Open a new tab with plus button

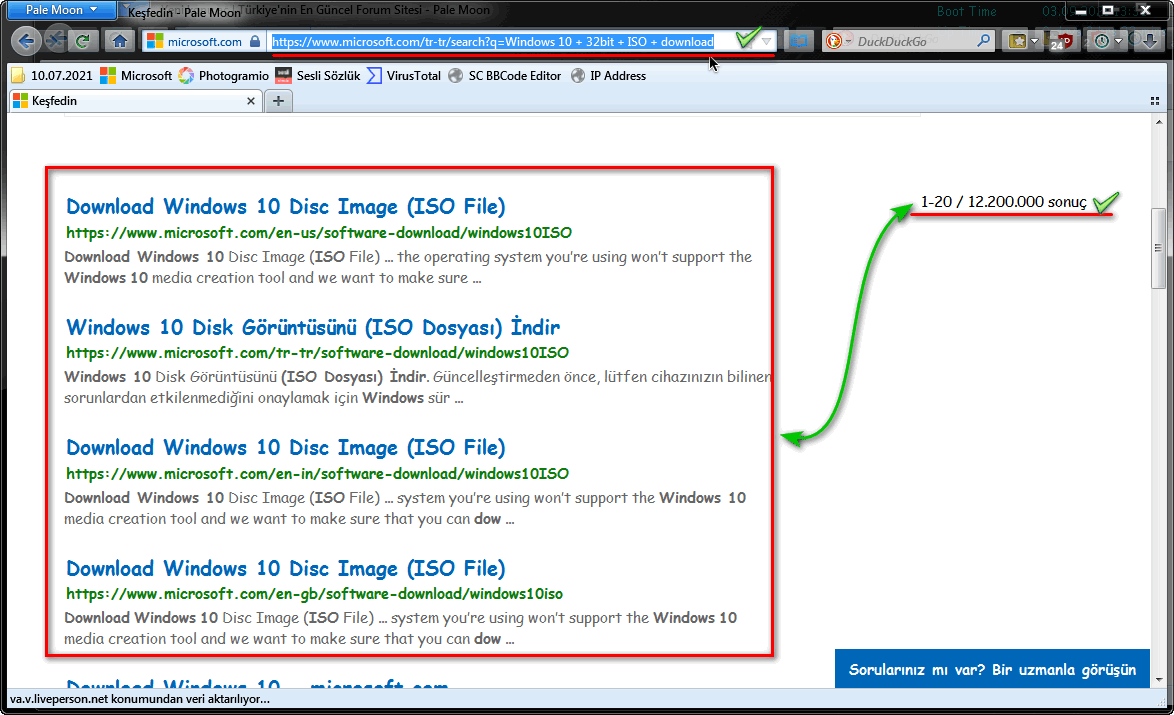(279, 101)
